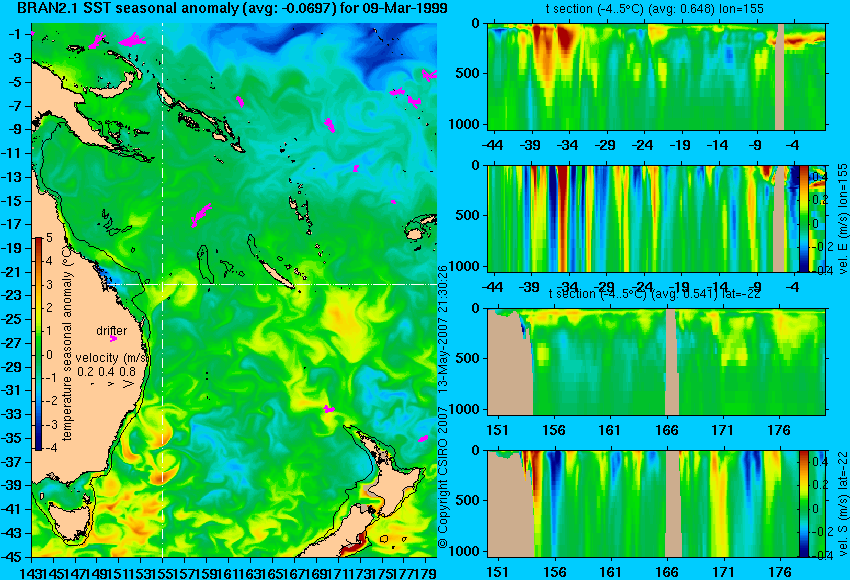Click the southward velocity colorbar
Viewport: 850px width, 580px height.
point(804,504)
